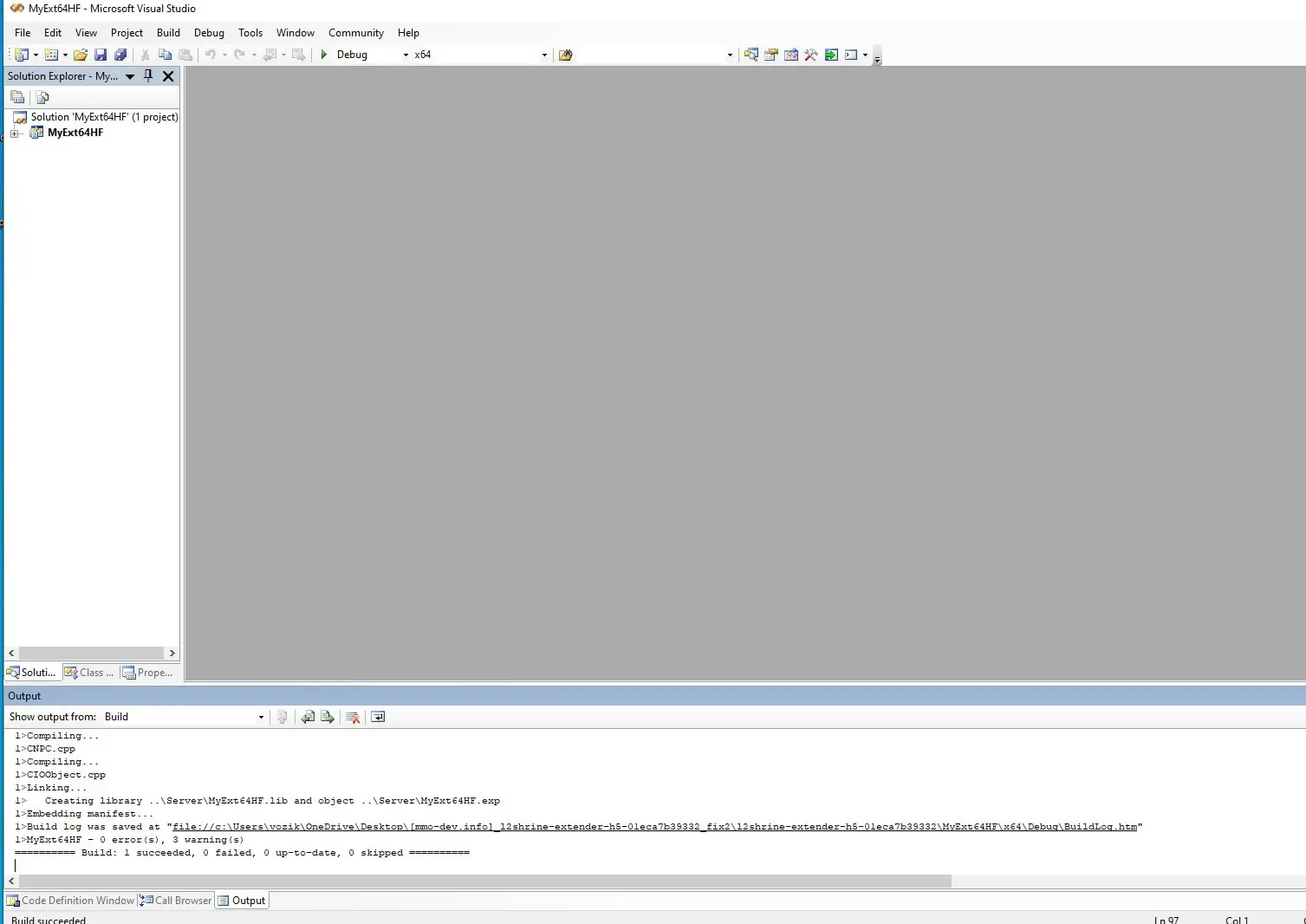Click Find Message in Code icon
1306x924 pixels.
point(283,717)
